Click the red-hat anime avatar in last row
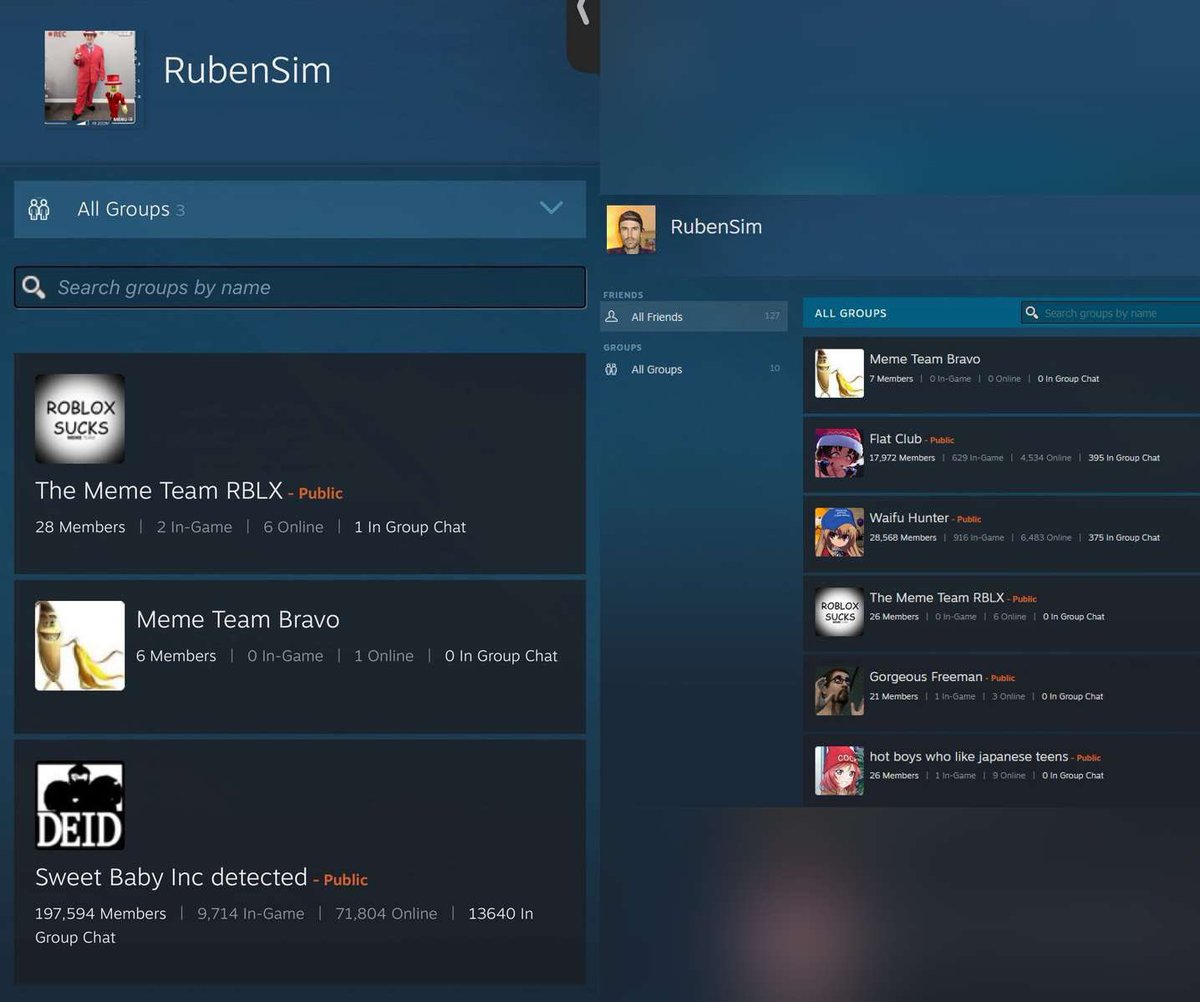Image resolution: width=1200 pixels, height=1002 pixels. (x=839, y=770)
